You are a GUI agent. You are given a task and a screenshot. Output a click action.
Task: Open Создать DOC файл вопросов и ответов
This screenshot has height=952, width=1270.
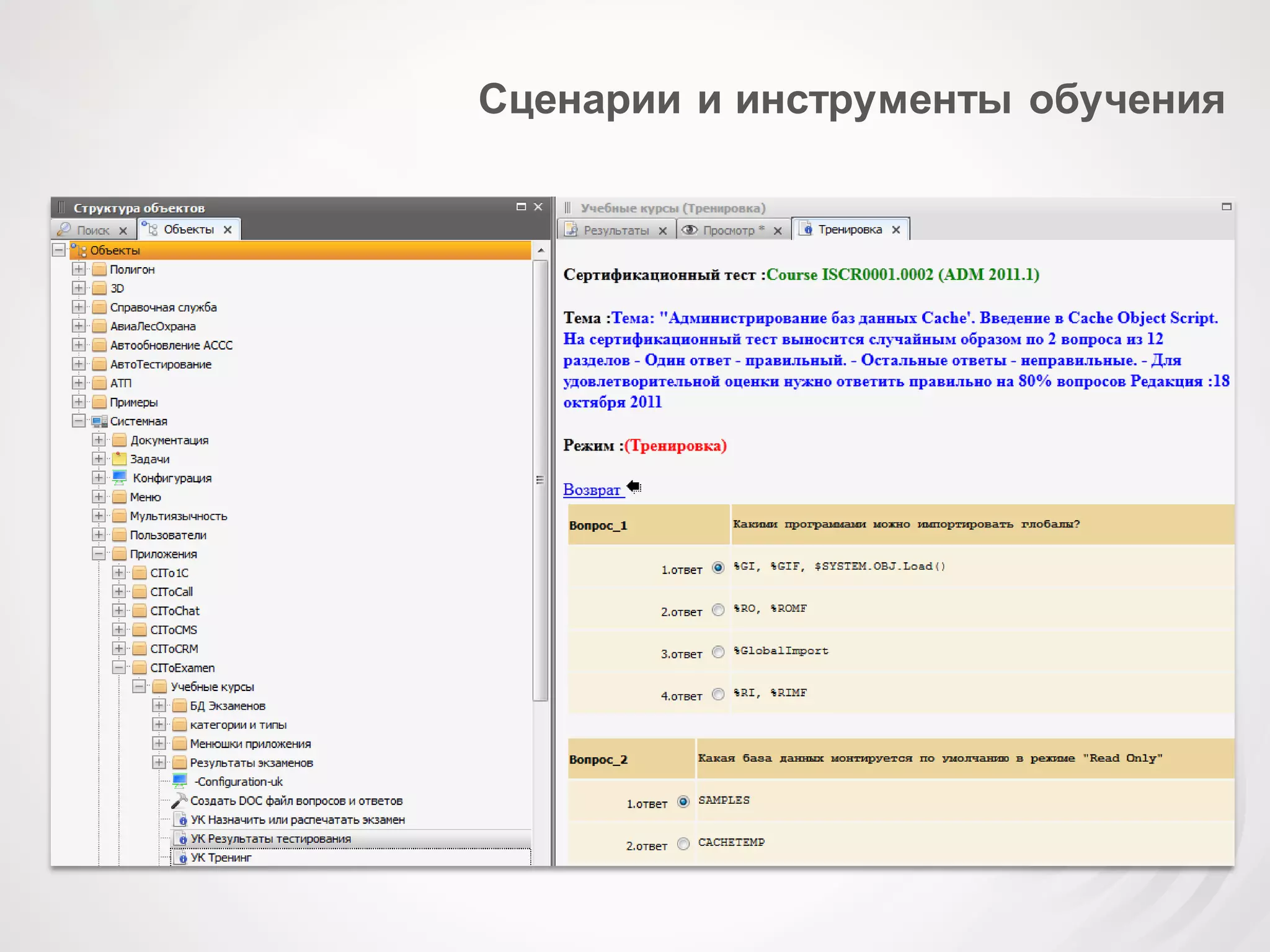click(x=296, y=801)
